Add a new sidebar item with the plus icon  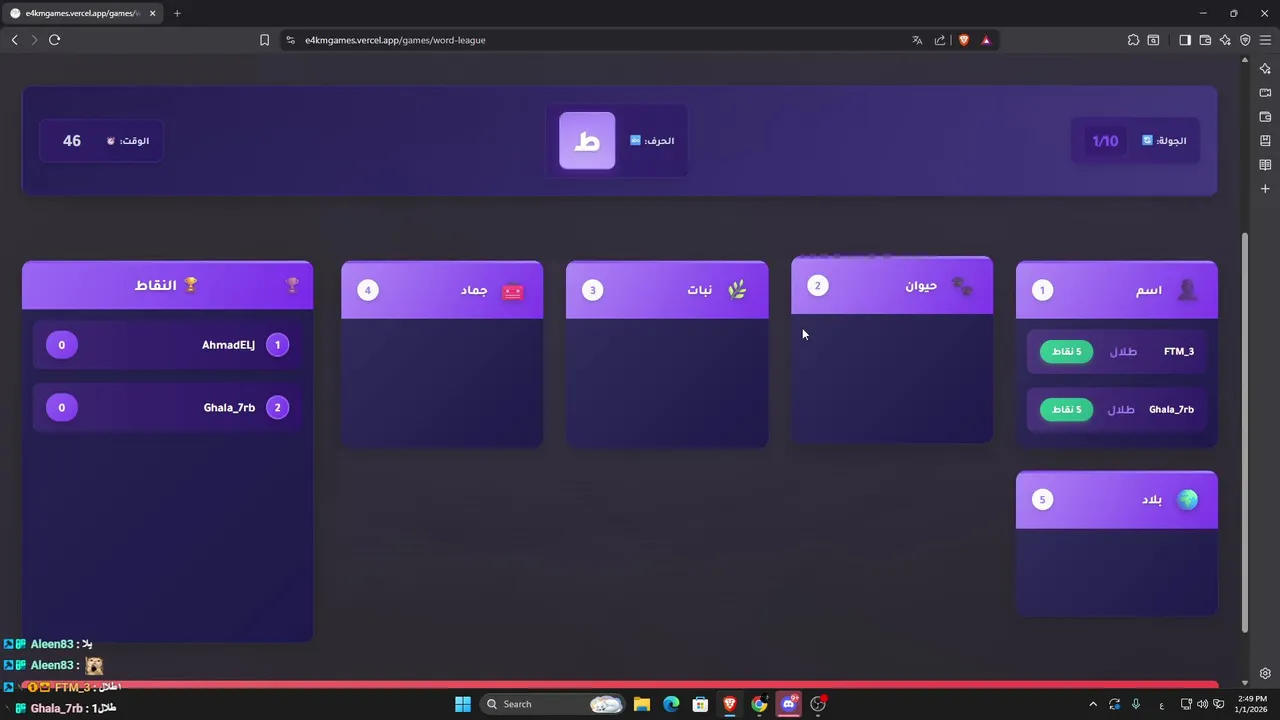[1265, 189]
